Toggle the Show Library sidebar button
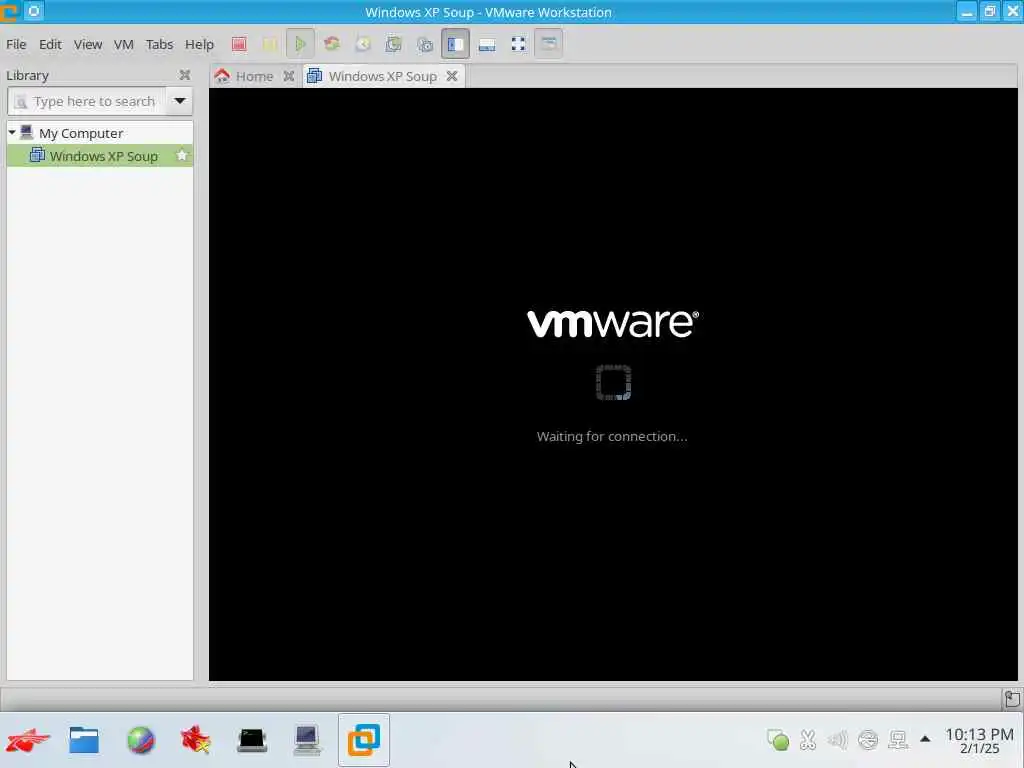 [x=455, y=44]
